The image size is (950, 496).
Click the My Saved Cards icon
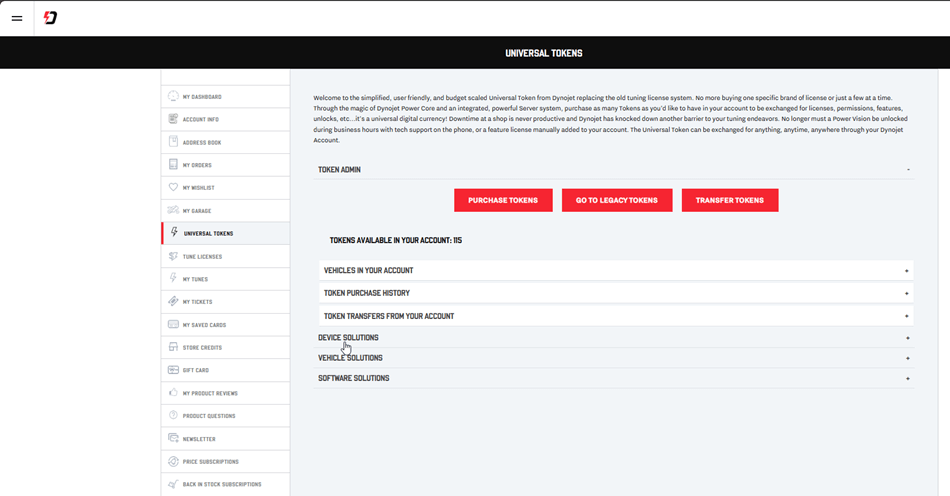pyautogui.click(x=173, y=325)
